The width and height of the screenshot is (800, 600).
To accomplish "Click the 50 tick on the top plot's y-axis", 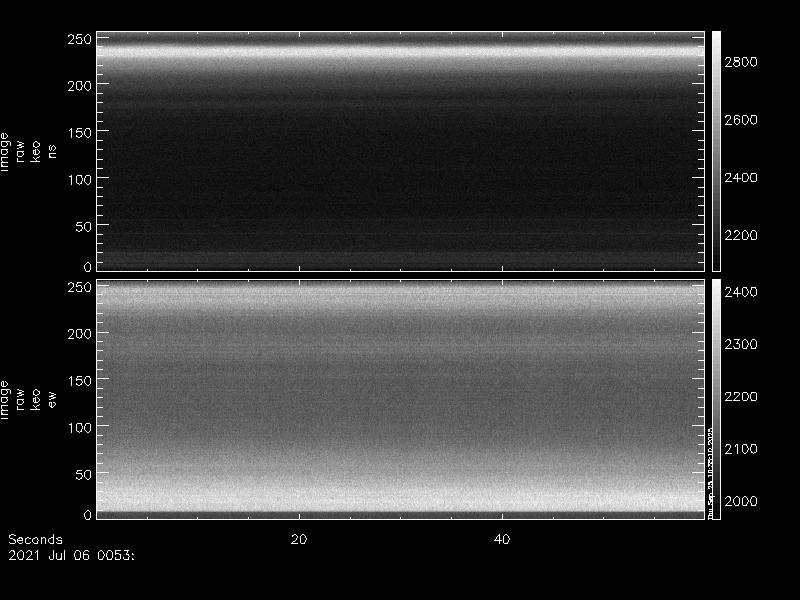I will (x=79, y=226).
